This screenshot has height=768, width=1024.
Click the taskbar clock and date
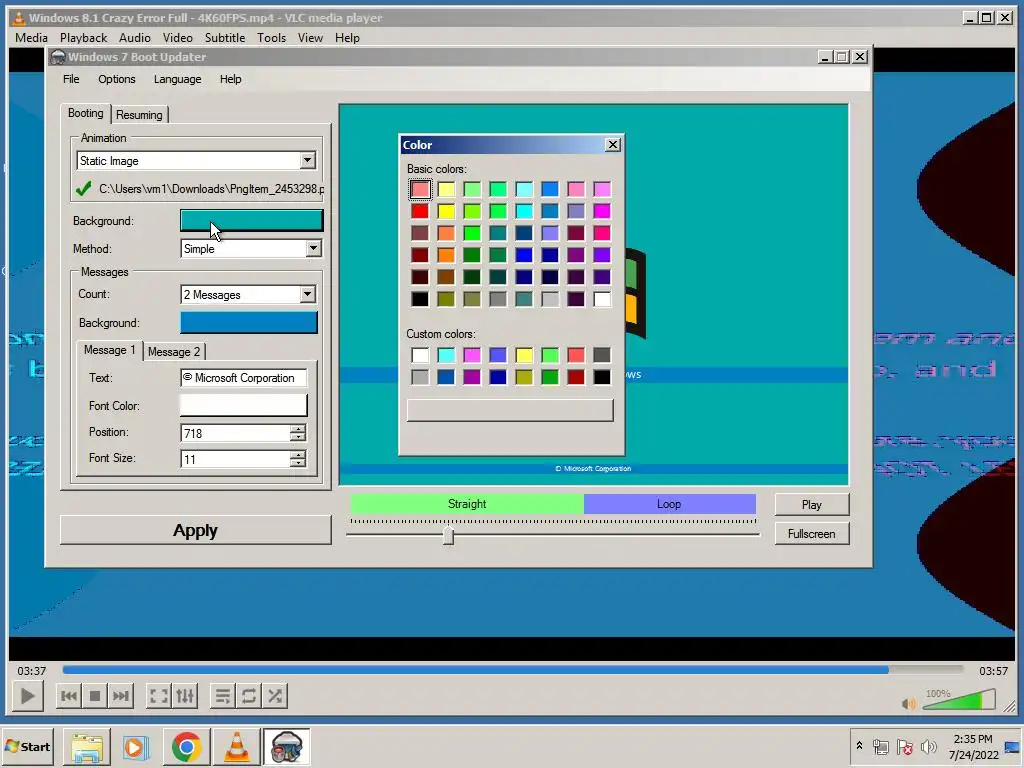click(x=973, y=746)
